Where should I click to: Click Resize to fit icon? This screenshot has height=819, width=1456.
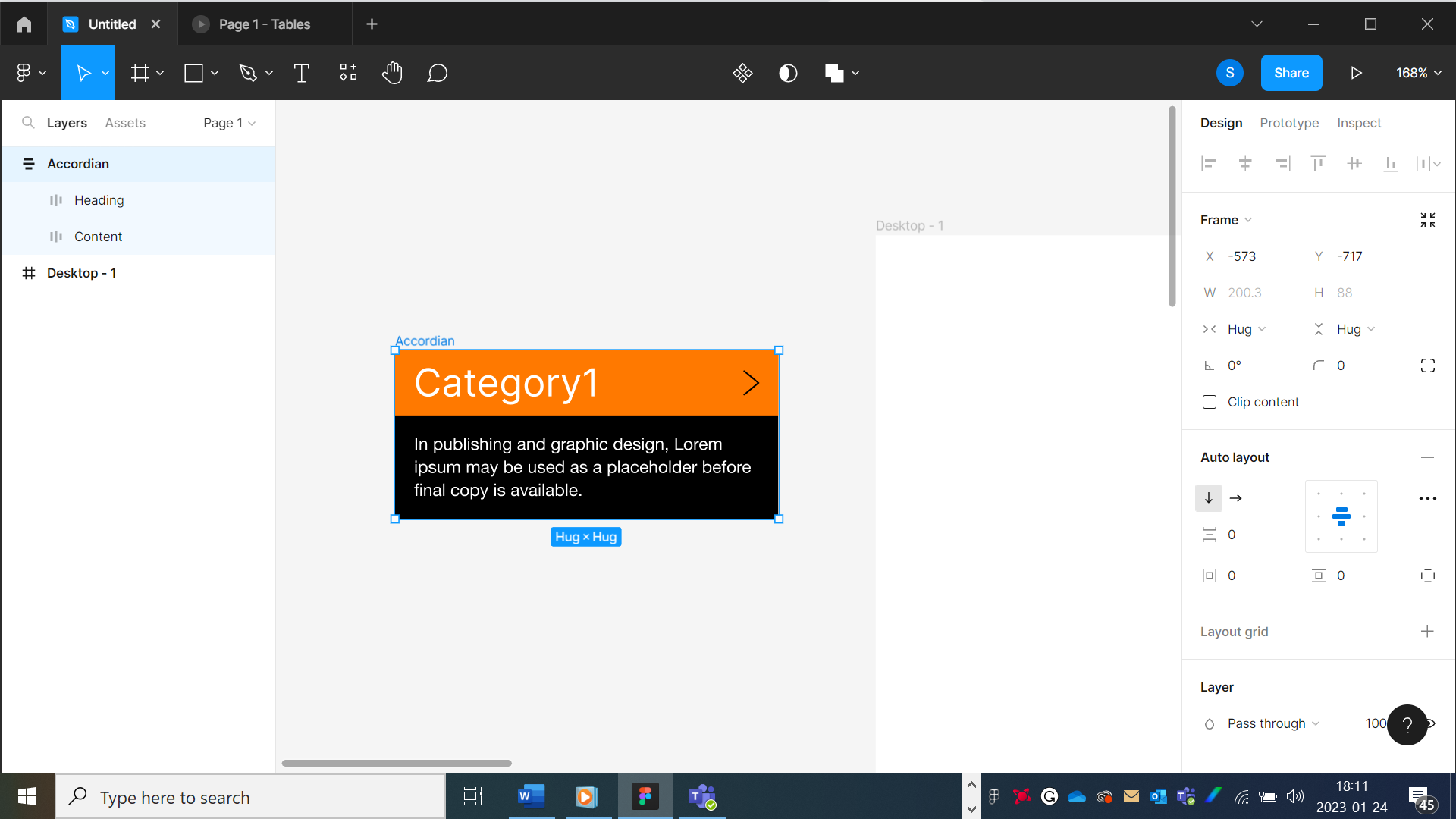[1428, 220]
